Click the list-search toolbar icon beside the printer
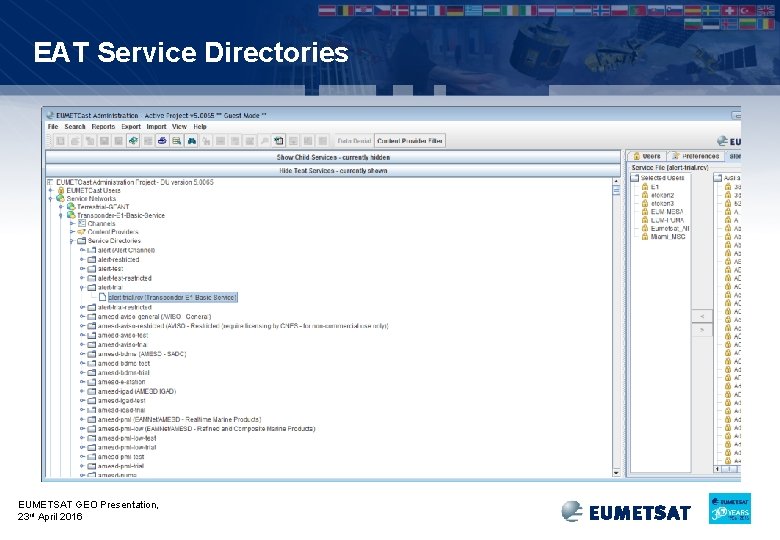The height and width of the screenshot is (540, 780). pyautogui.click(x=177, y=141)
